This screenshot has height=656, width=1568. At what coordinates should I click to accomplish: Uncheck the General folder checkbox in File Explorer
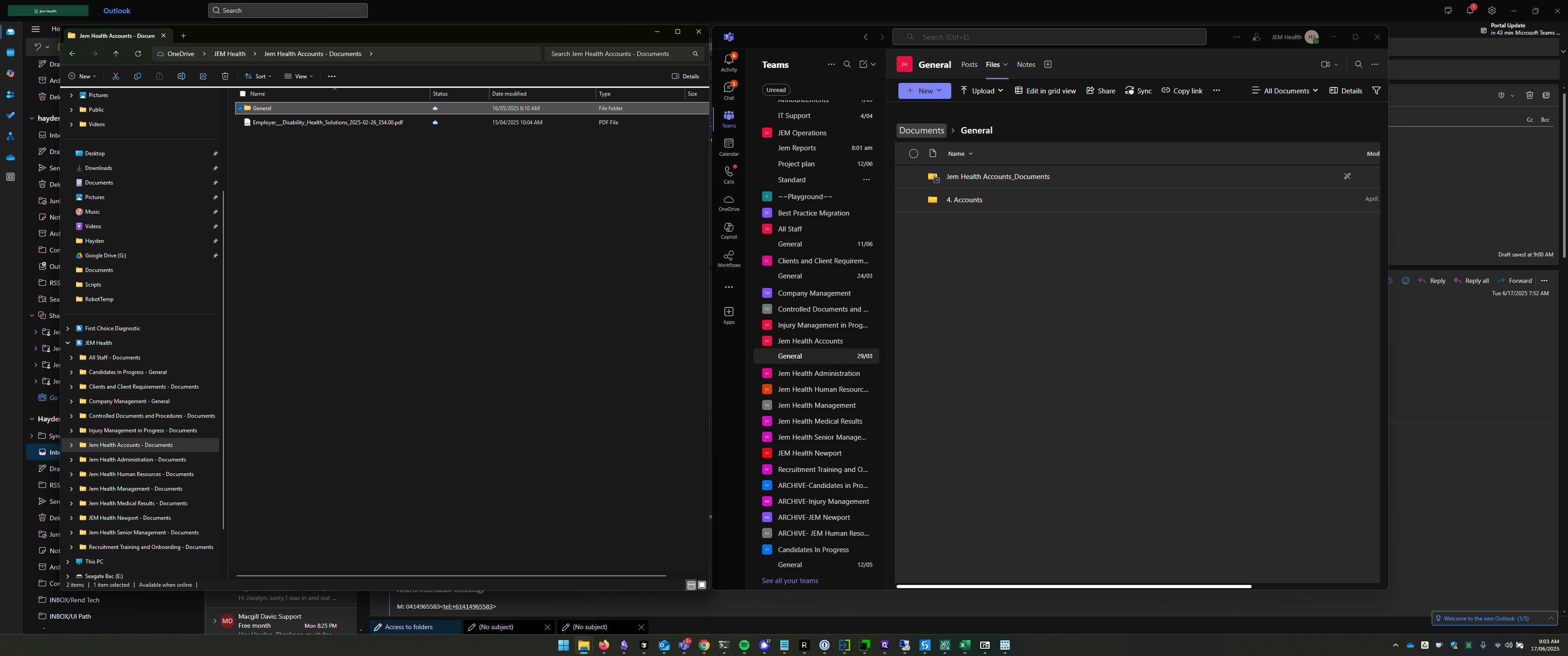240,108
